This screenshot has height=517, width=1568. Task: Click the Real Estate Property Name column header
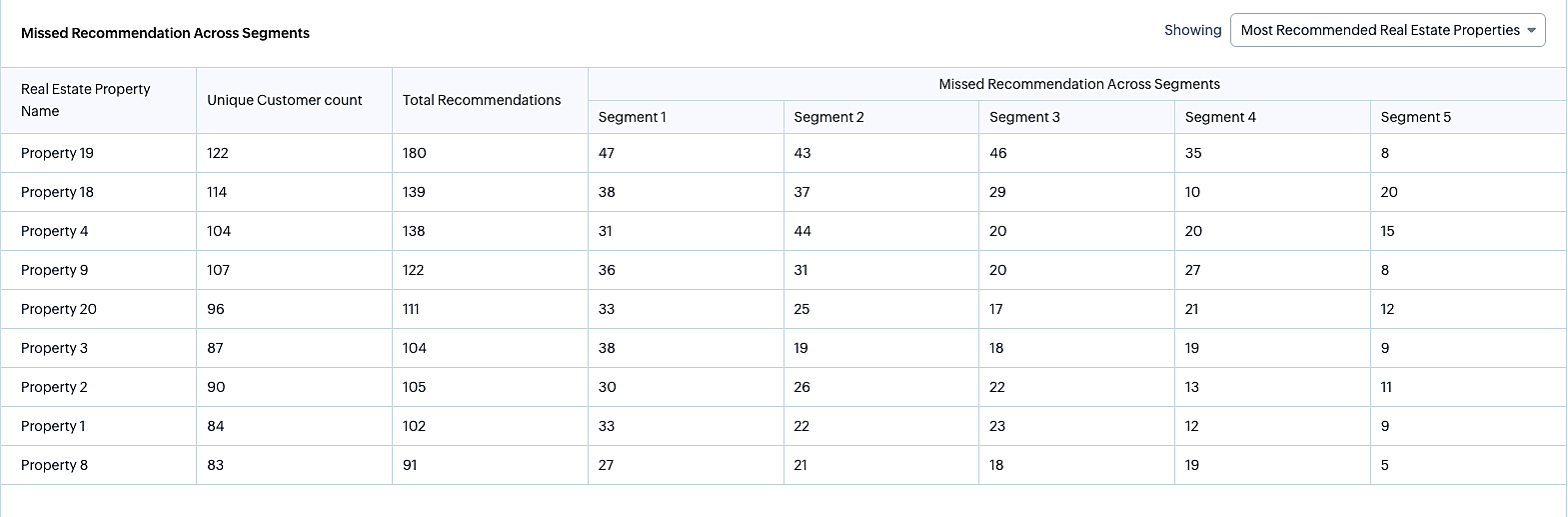tap(86, 100)
